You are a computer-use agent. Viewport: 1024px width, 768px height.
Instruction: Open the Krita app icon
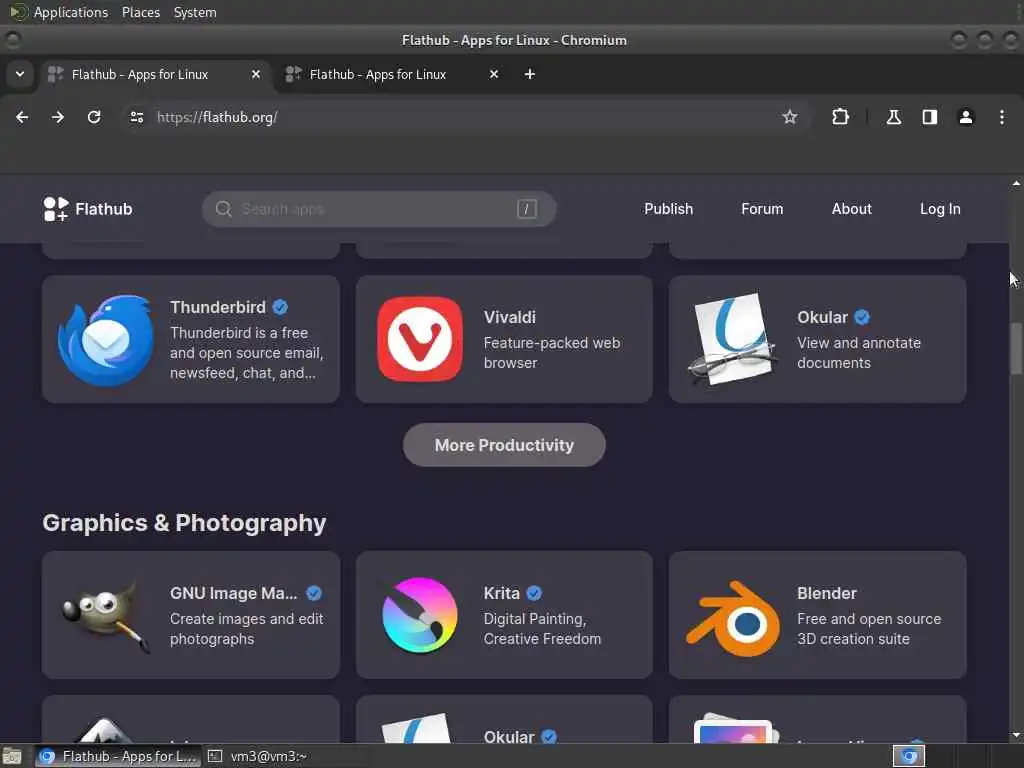pyautogui.click(x=420, y=615)
